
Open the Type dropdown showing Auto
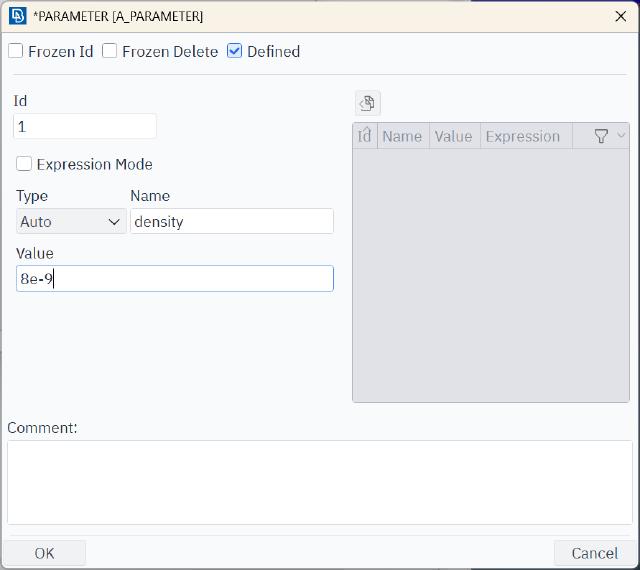tap(70, 222)
